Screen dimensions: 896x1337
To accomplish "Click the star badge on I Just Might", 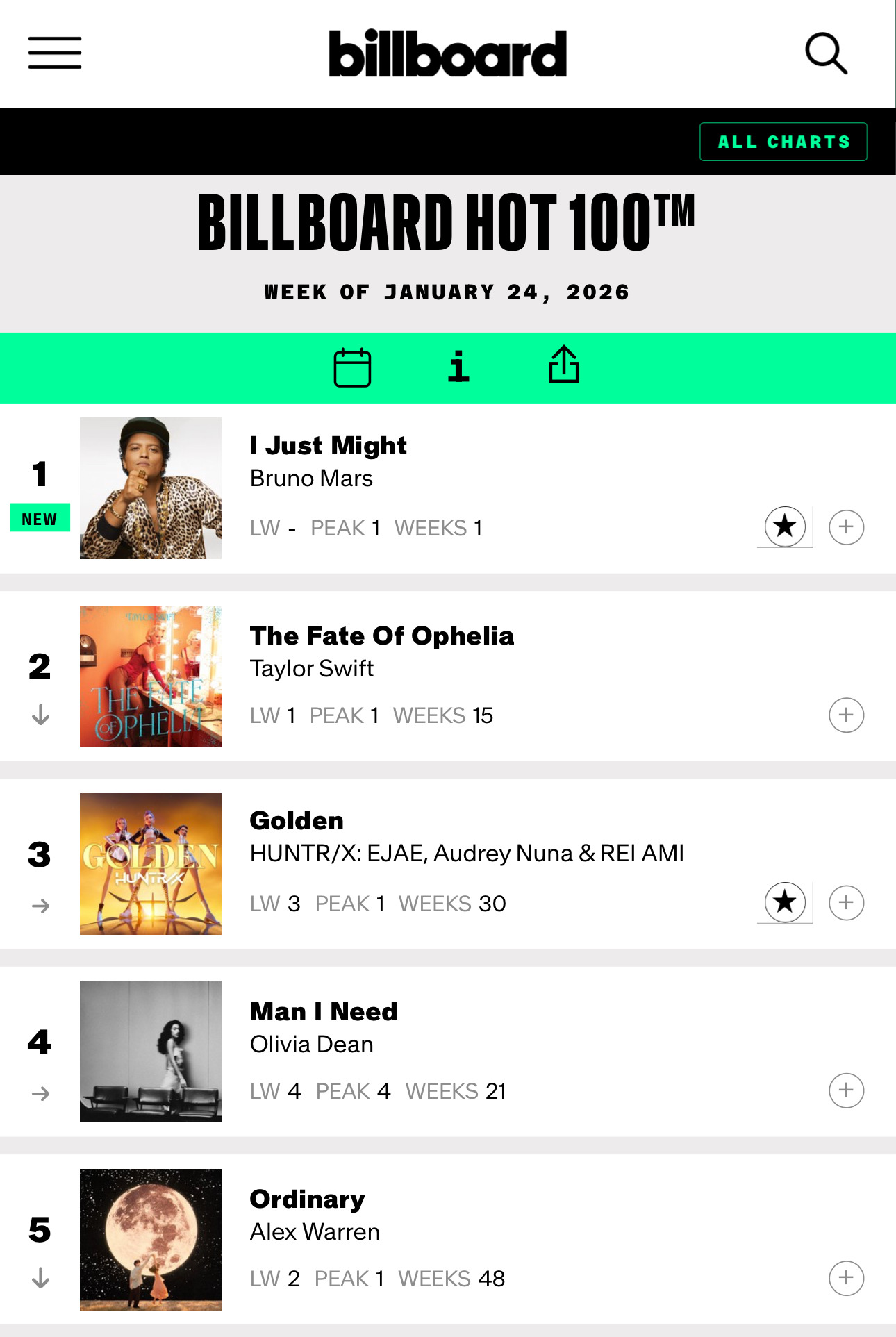I will (785, 526).
